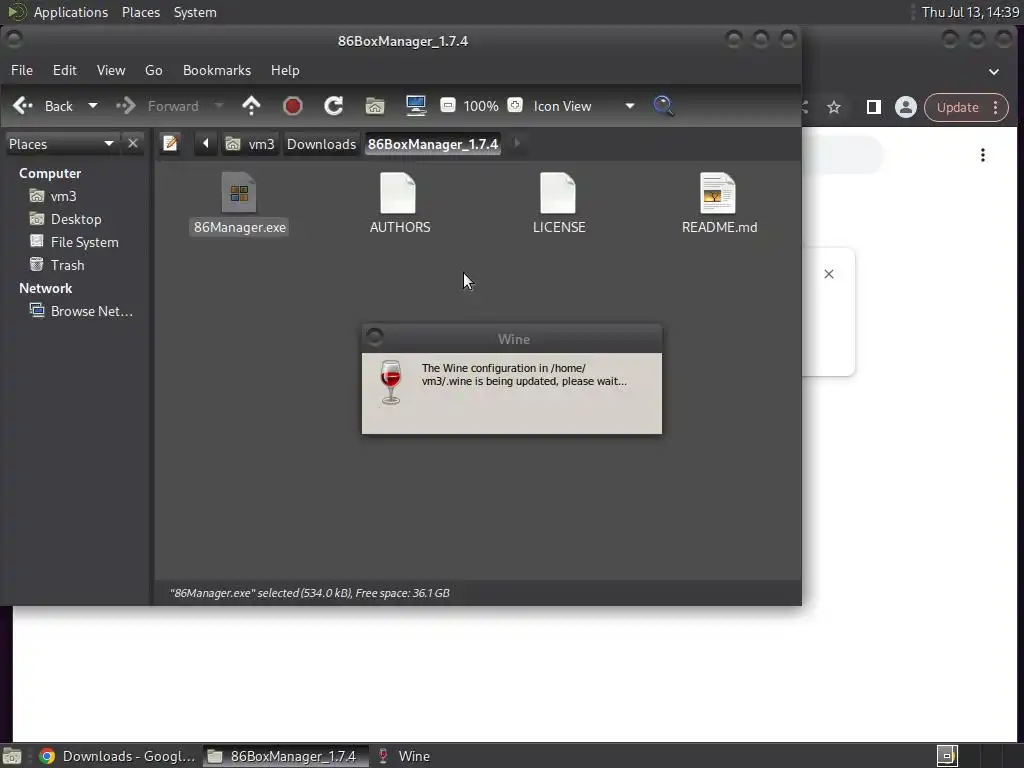Image resolution: width=1024 pixels, height=768 pixels.
Task: Click the wine glass icon in dialog
Action: pos(391,382)
